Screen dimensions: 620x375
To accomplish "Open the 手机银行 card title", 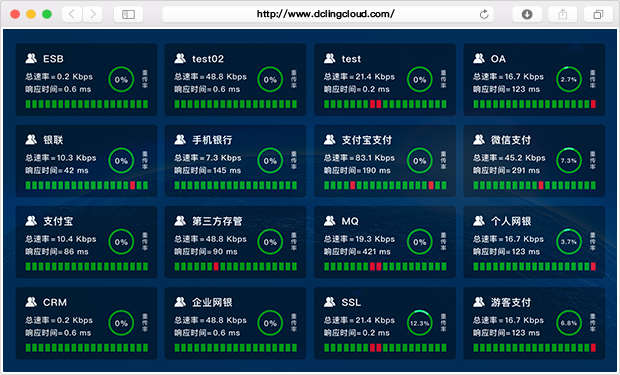I will point(212,140).
